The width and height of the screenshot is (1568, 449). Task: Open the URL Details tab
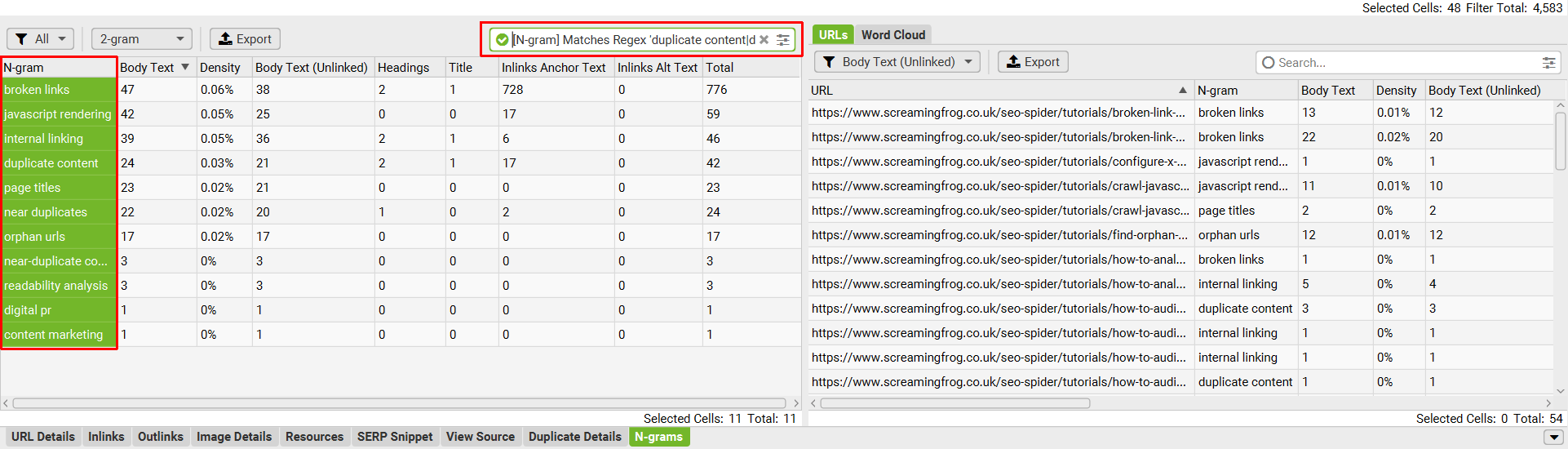coord(43,437)
